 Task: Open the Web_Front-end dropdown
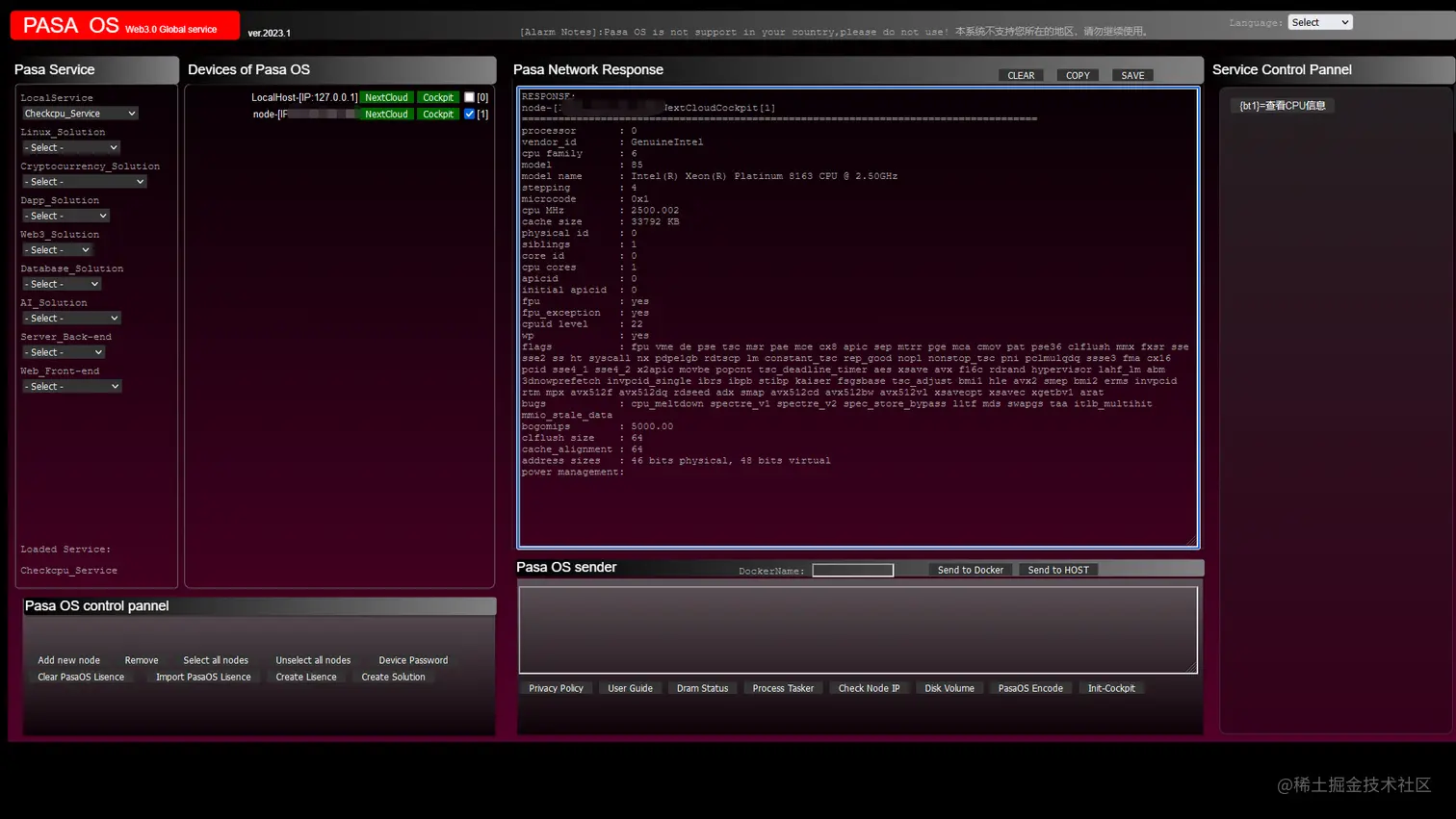(71, 387)
